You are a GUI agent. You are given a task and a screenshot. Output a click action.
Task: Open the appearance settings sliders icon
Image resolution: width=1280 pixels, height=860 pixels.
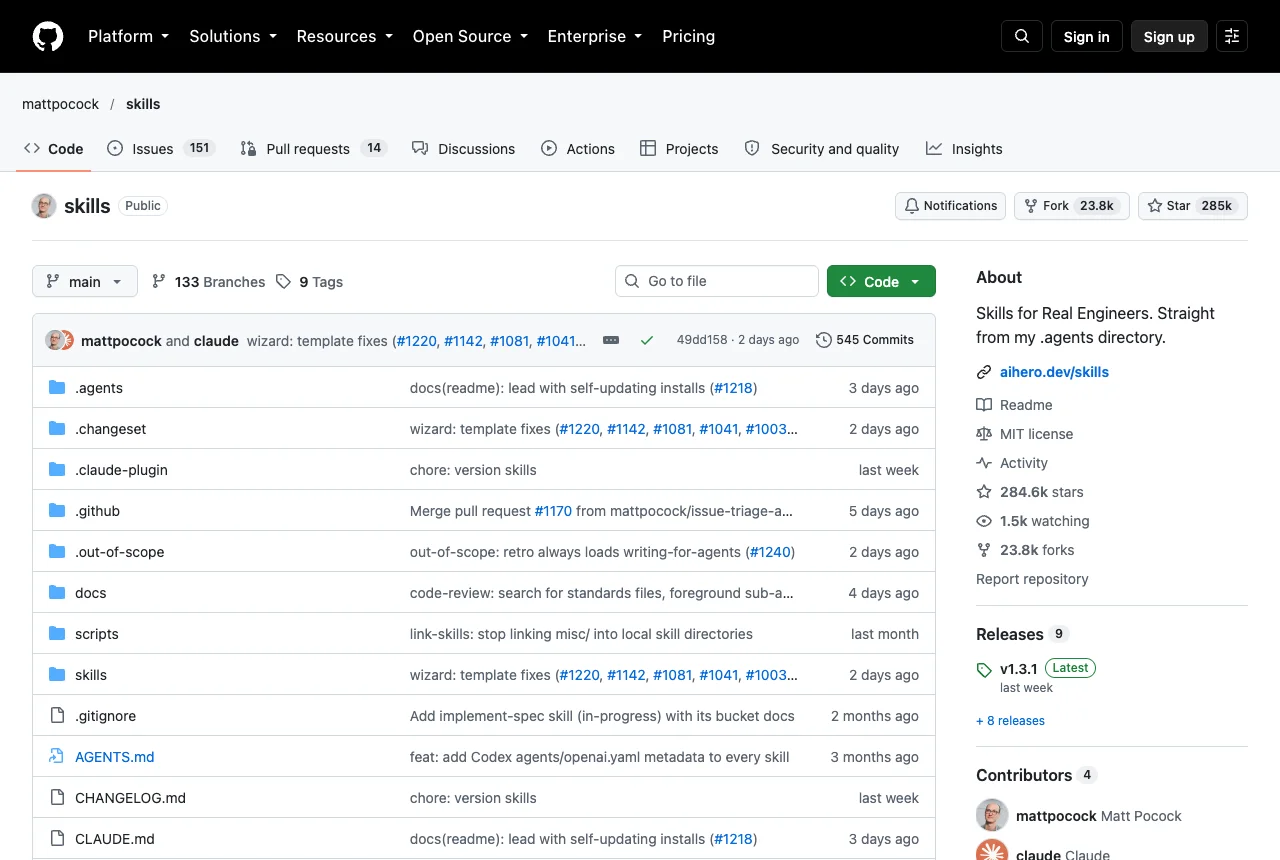click(x=1232, y=36)
